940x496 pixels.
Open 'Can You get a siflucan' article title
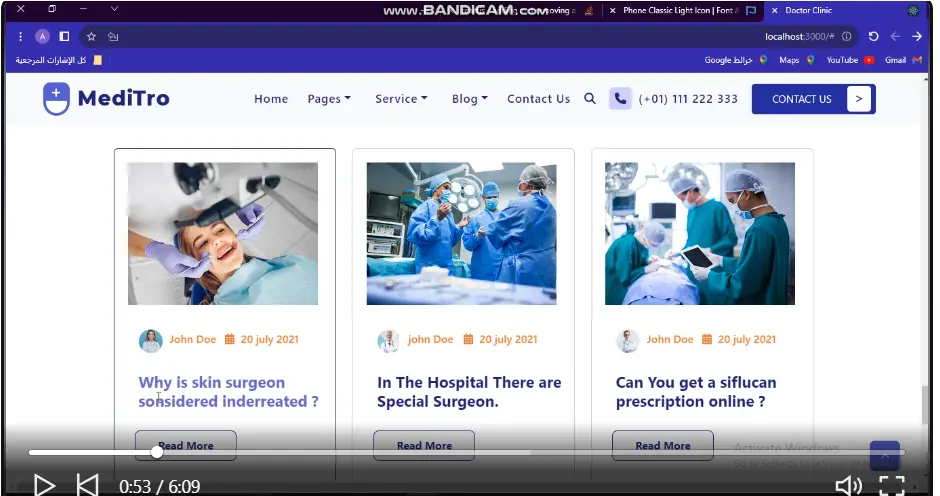point(695,392)
